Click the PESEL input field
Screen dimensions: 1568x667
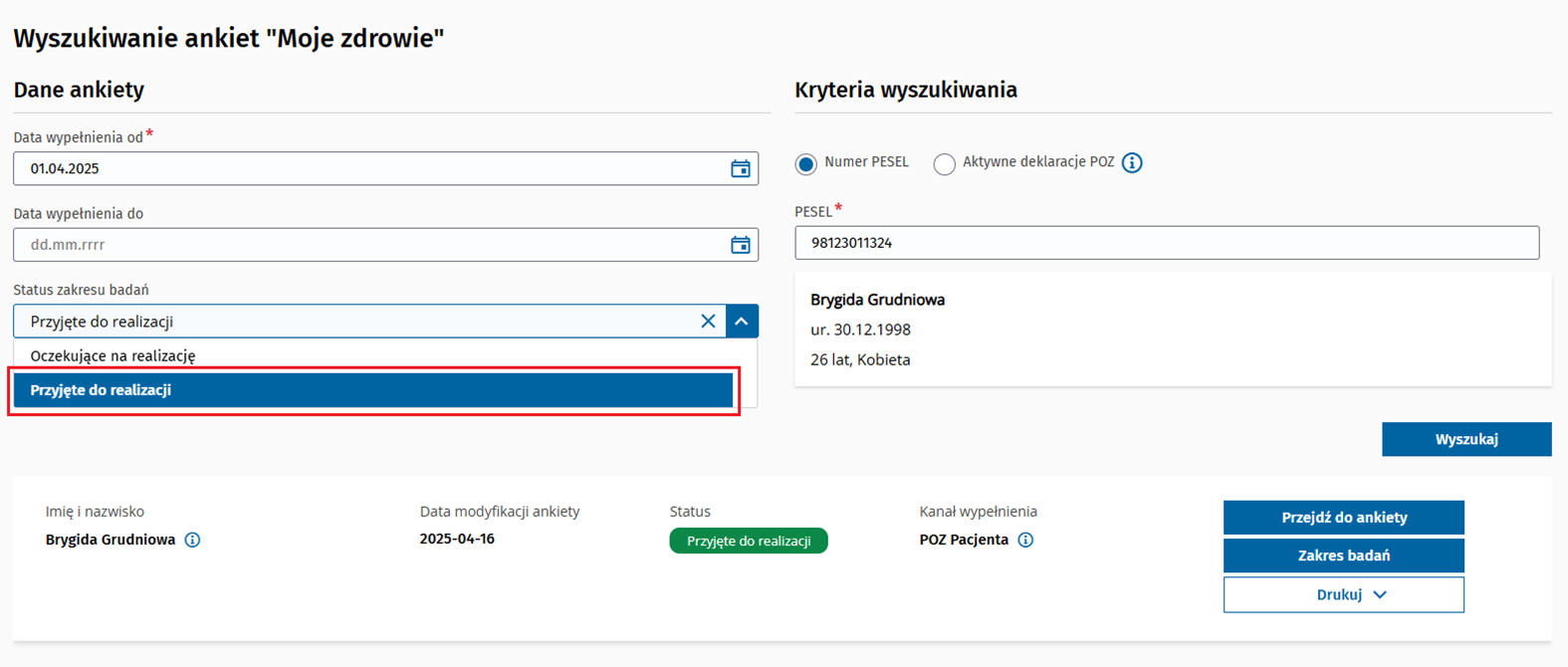1166,243
